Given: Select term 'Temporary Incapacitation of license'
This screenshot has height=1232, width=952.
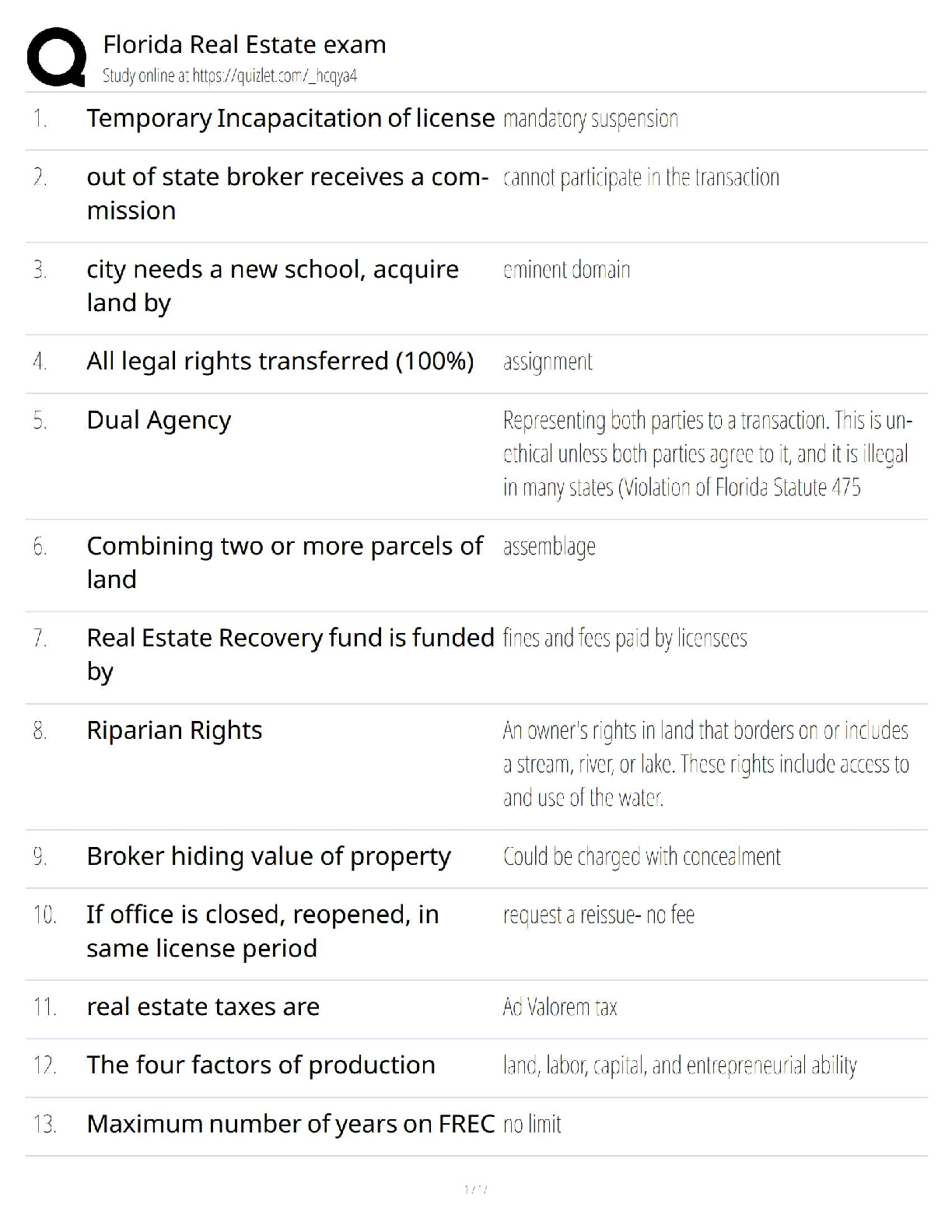Looking at the screenshot, I should (x=290, y=118).
